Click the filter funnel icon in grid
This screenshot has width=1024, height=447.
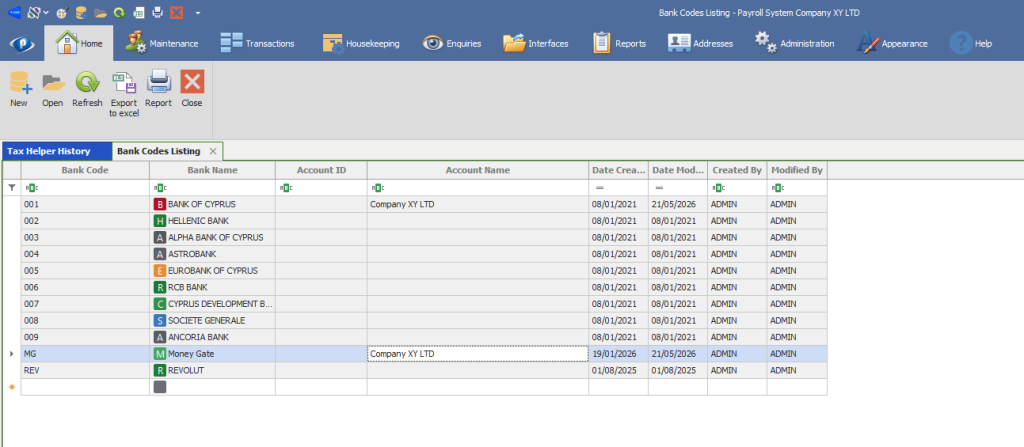[x=11, y=188]
